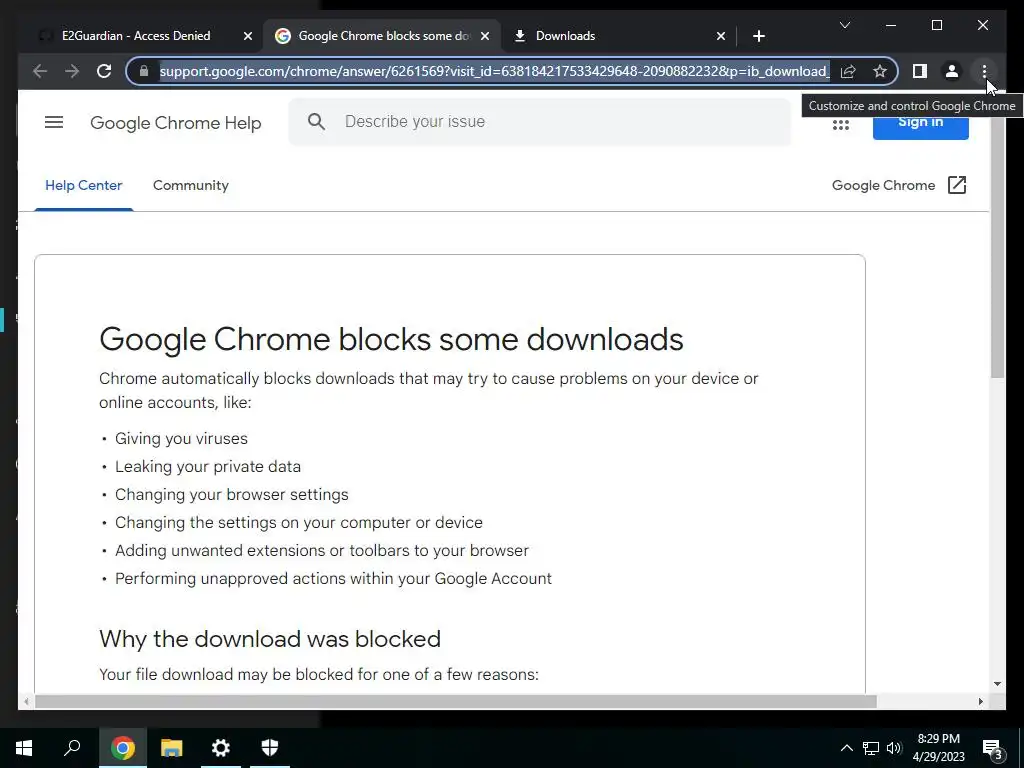Click the horizontal scroll left arrow
The height and width of the screenshot is (768, 1024).
pos(26,701)
